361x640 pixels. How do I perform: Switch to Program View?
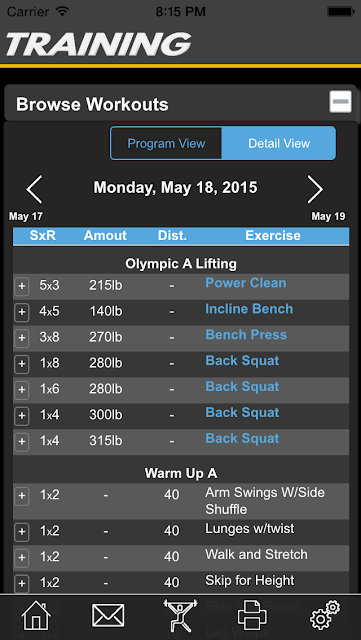[x=166, y=143]
